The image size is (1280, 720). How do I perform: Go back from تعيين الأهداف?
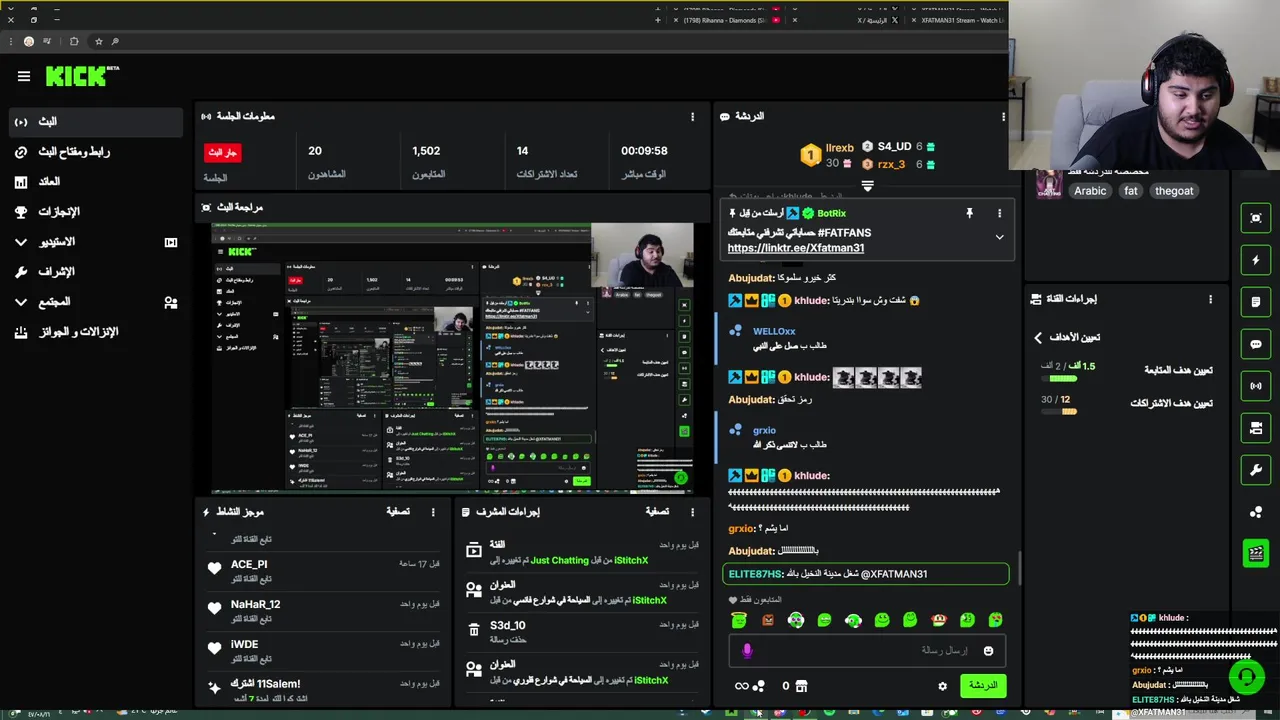1038,338
